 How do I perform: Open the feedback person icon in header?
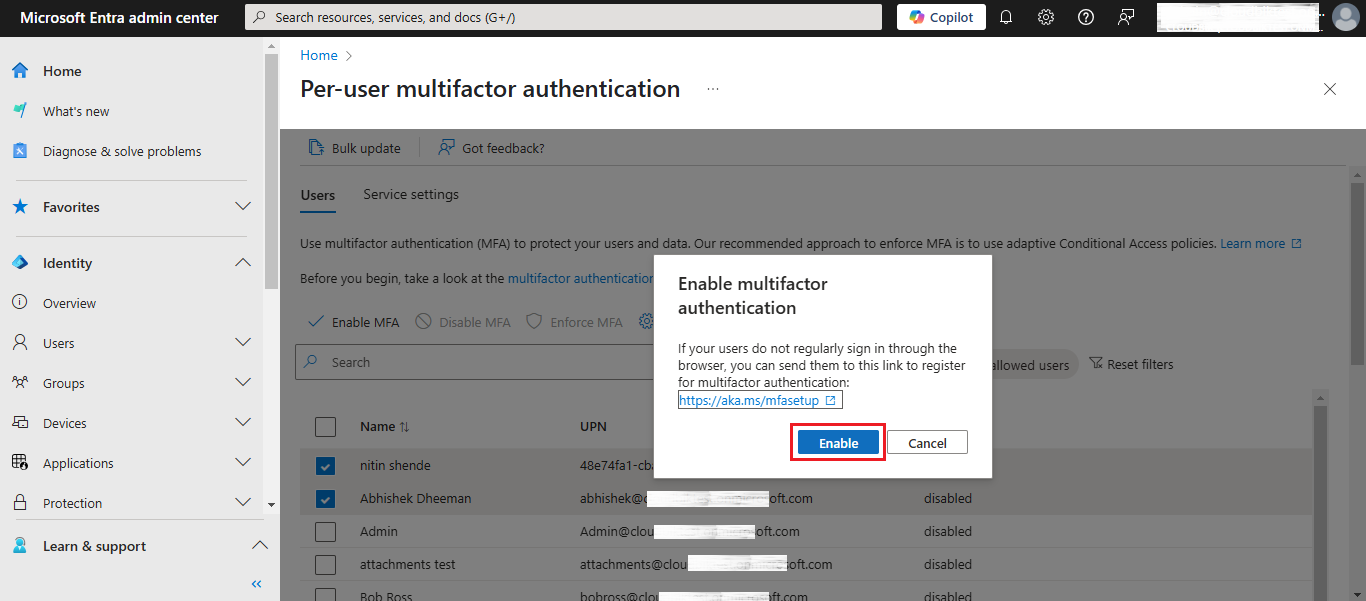1126,17
